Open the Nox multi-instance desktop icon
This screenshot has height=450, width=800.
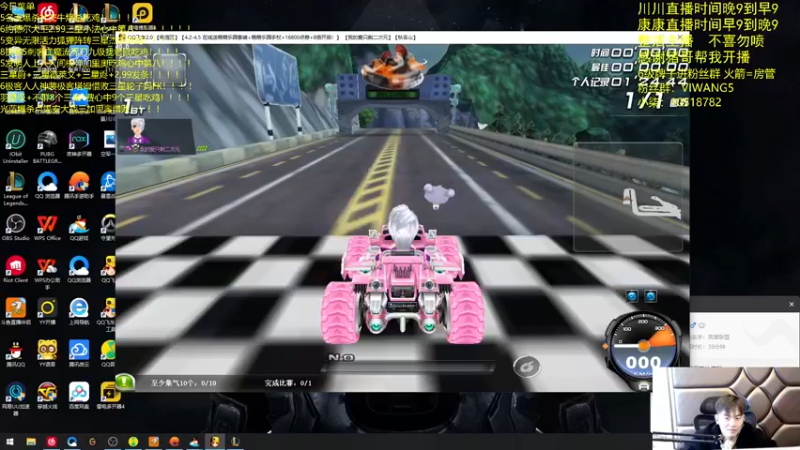(x=79, y=143)
